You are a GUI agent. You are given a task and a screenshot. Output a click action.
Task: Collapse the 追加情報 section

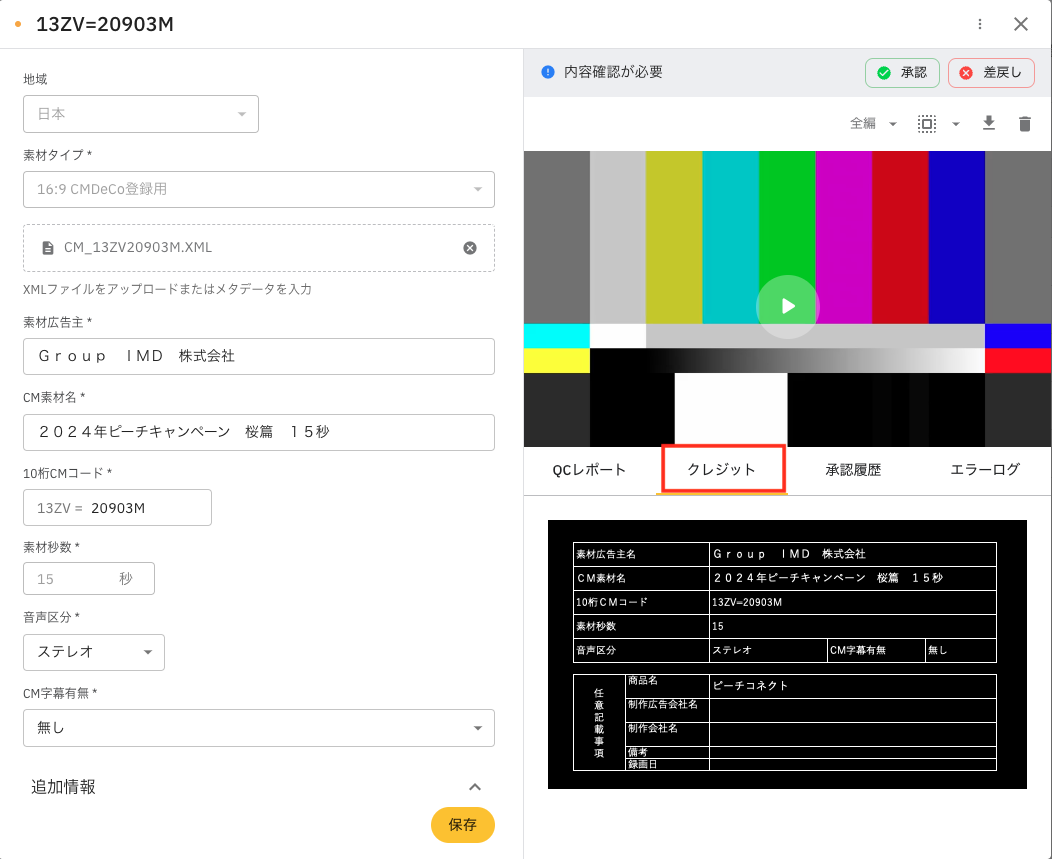(475, 787)
